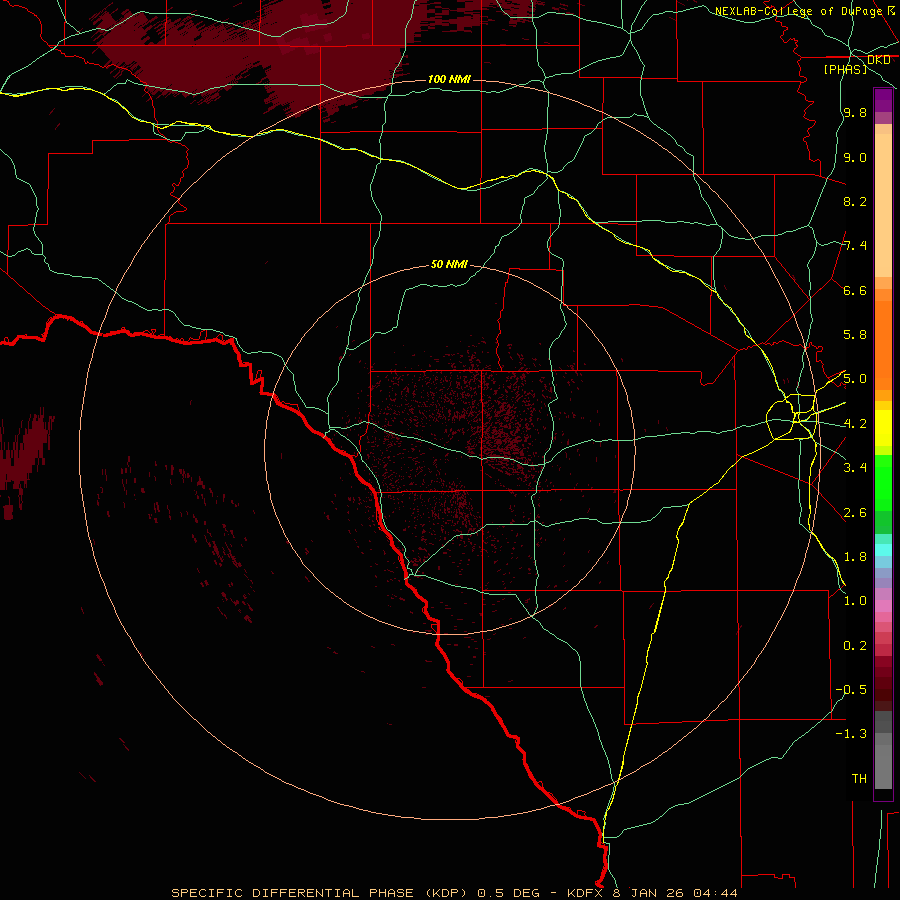The image size is (900, 900).
Task: Click the 1.0 scale value
Action: tap(855, 601)
